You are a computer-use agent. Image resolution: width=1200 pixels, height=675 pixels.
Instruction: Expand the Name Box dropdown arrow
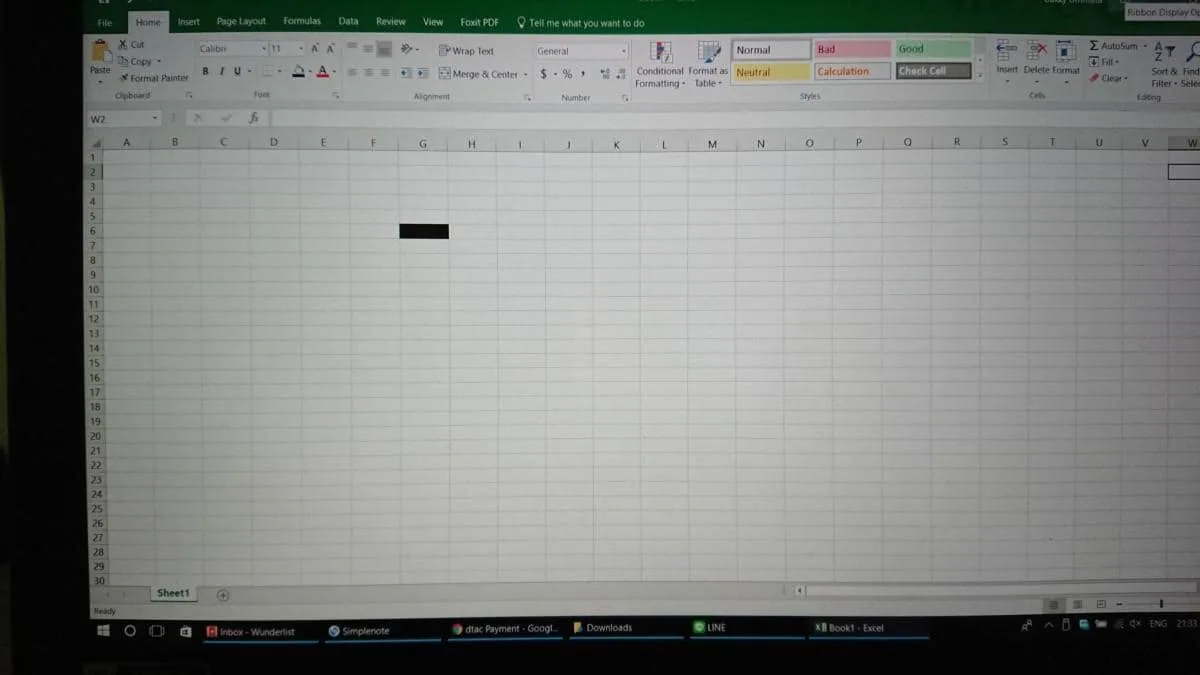click(x=155, y=119)
